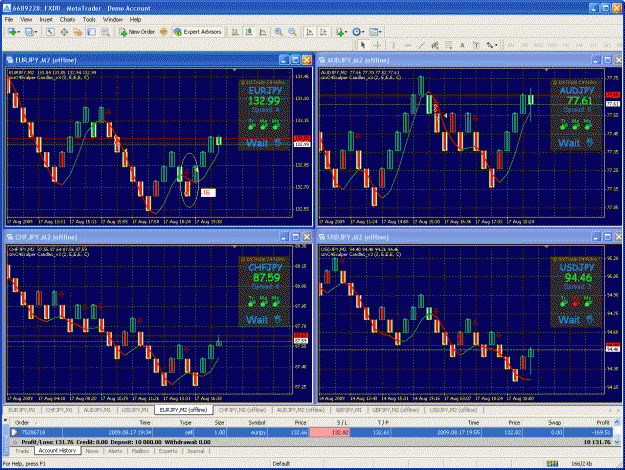Open the Account History terminal tab

click(x=57, y=450)
